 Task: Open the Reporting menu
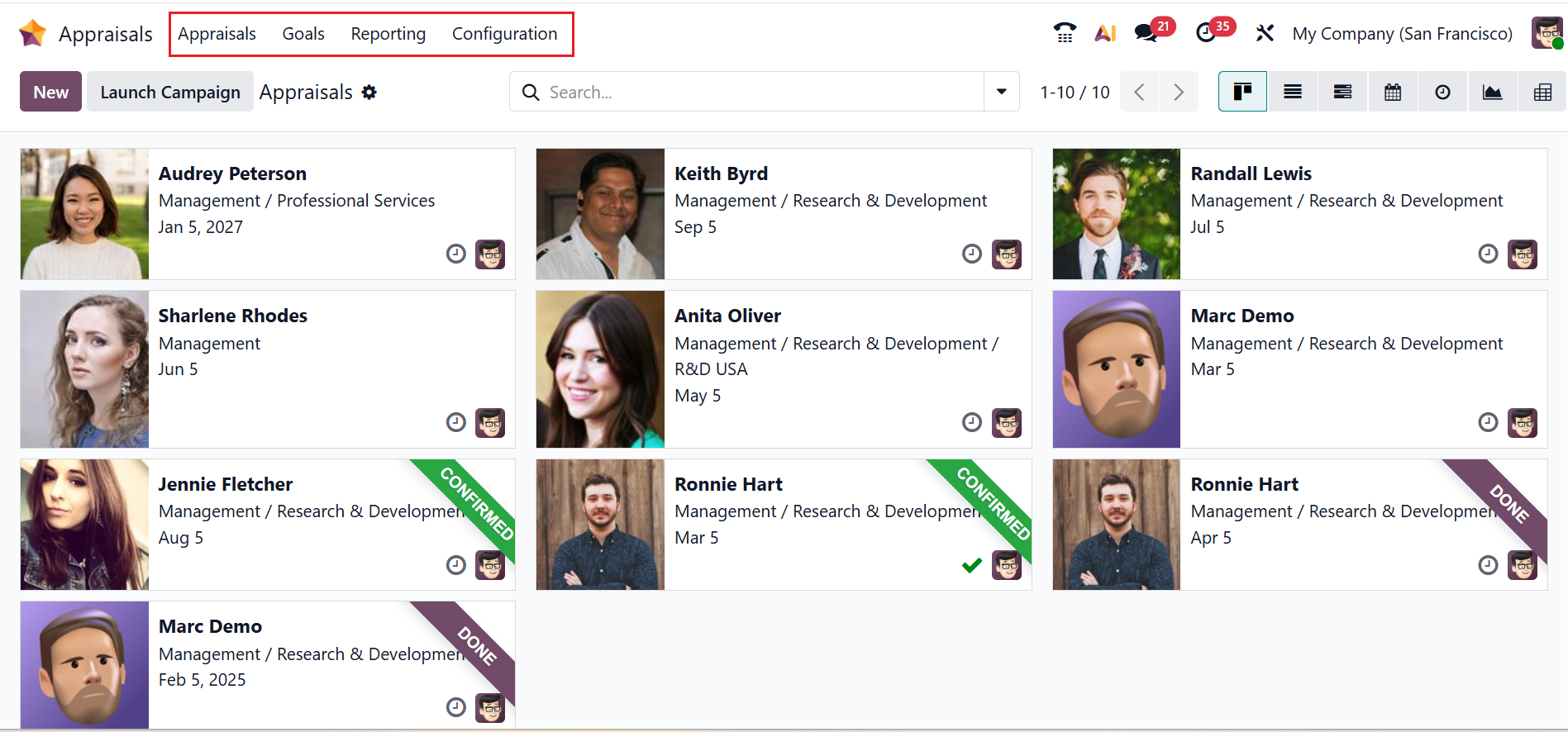click(x=388, y=34)
